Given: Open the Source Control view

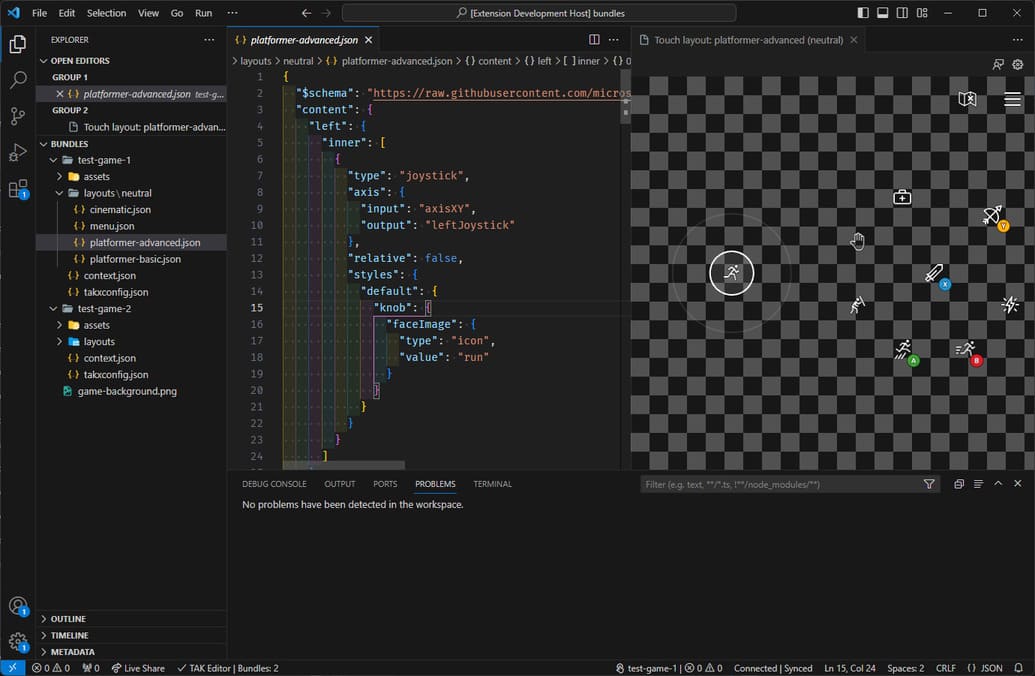Looking at the screenshot, I should (17, 116).
